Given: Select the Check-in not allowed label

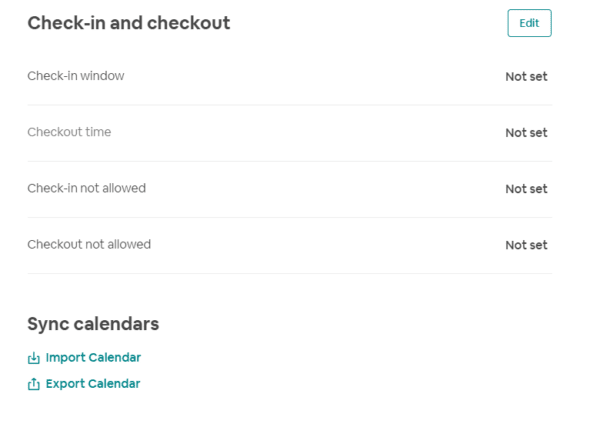Looking at the screenshot, I should [x=86, y=188].
